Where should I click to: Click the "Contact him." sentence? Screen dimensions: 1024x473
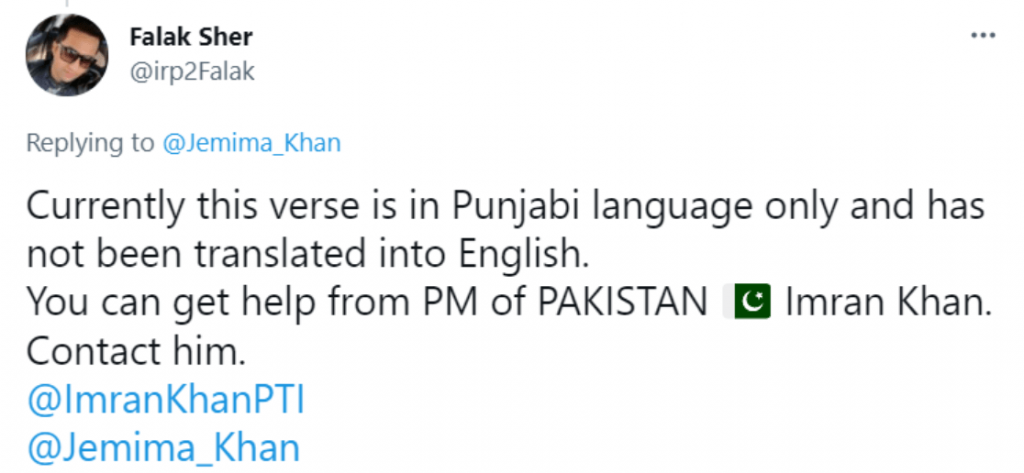[135, 352]
